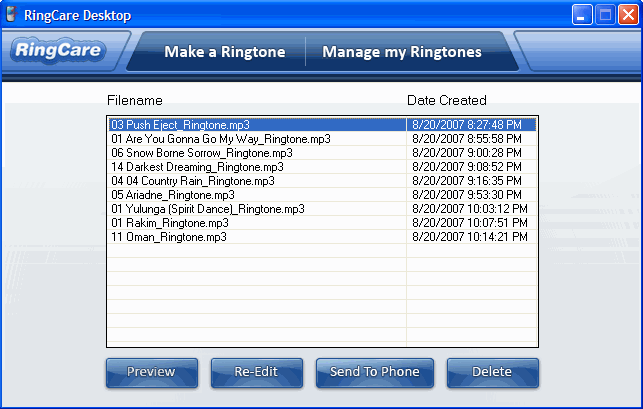Delete the selected ringtone
Viewport: 643px width, 409px height.
point(492,372)
